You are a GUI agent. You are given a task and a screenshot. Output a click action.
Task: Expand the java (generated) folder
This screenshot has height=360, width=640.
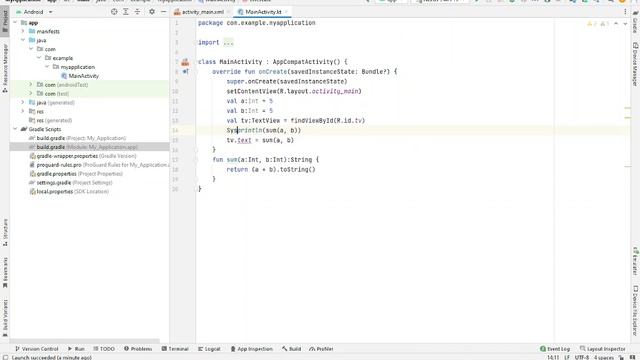[x=23, y=102]
